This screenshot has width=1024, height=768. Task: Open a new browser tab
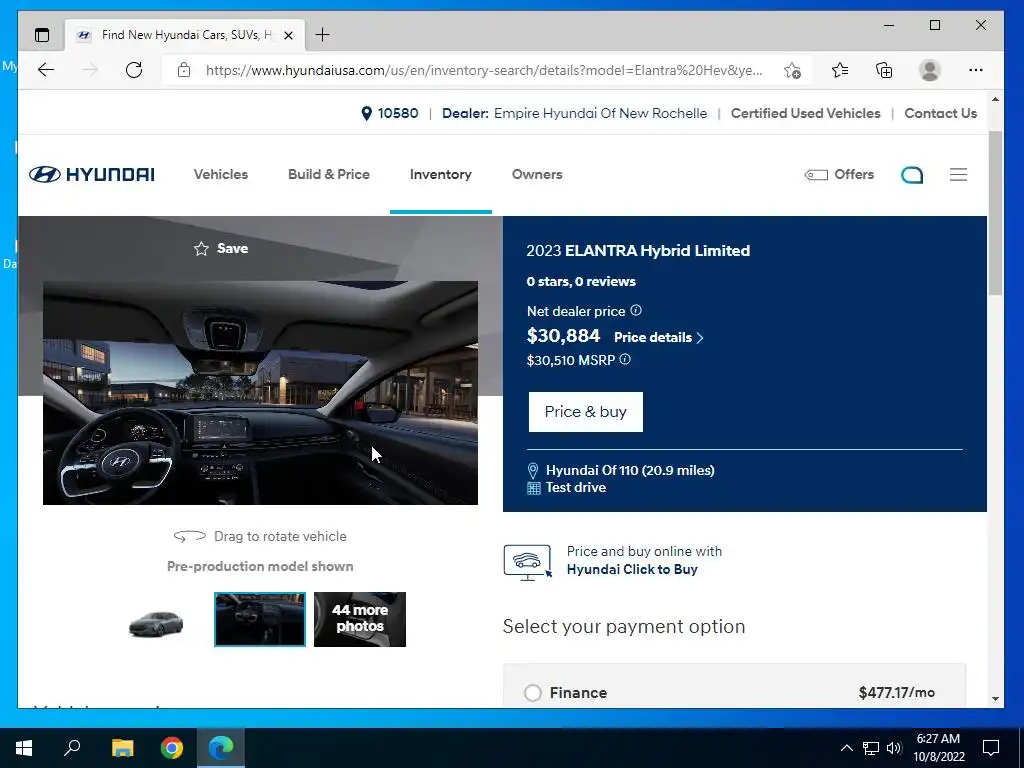(322, 35)
